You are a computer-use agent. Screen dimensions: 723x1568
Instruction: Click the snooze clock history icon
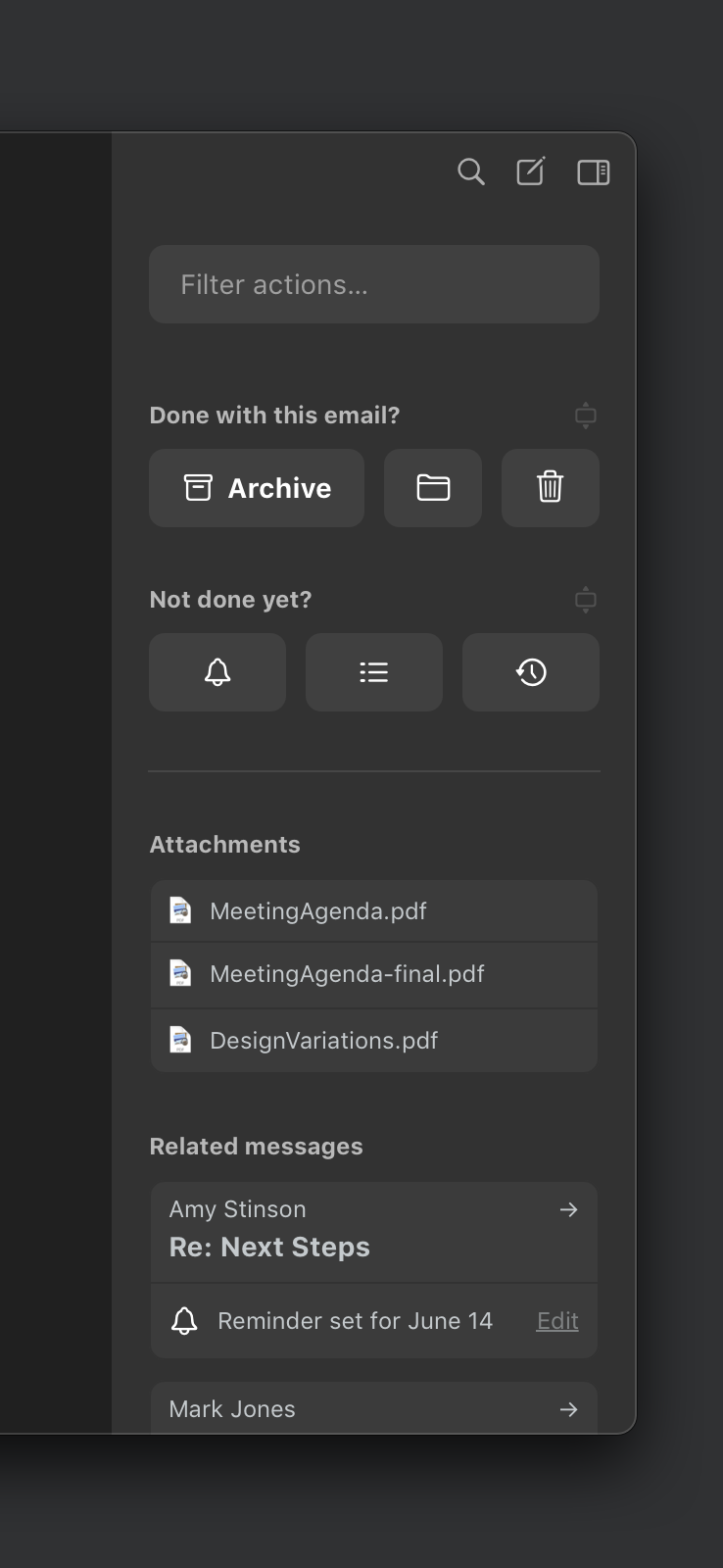(531, 672)
